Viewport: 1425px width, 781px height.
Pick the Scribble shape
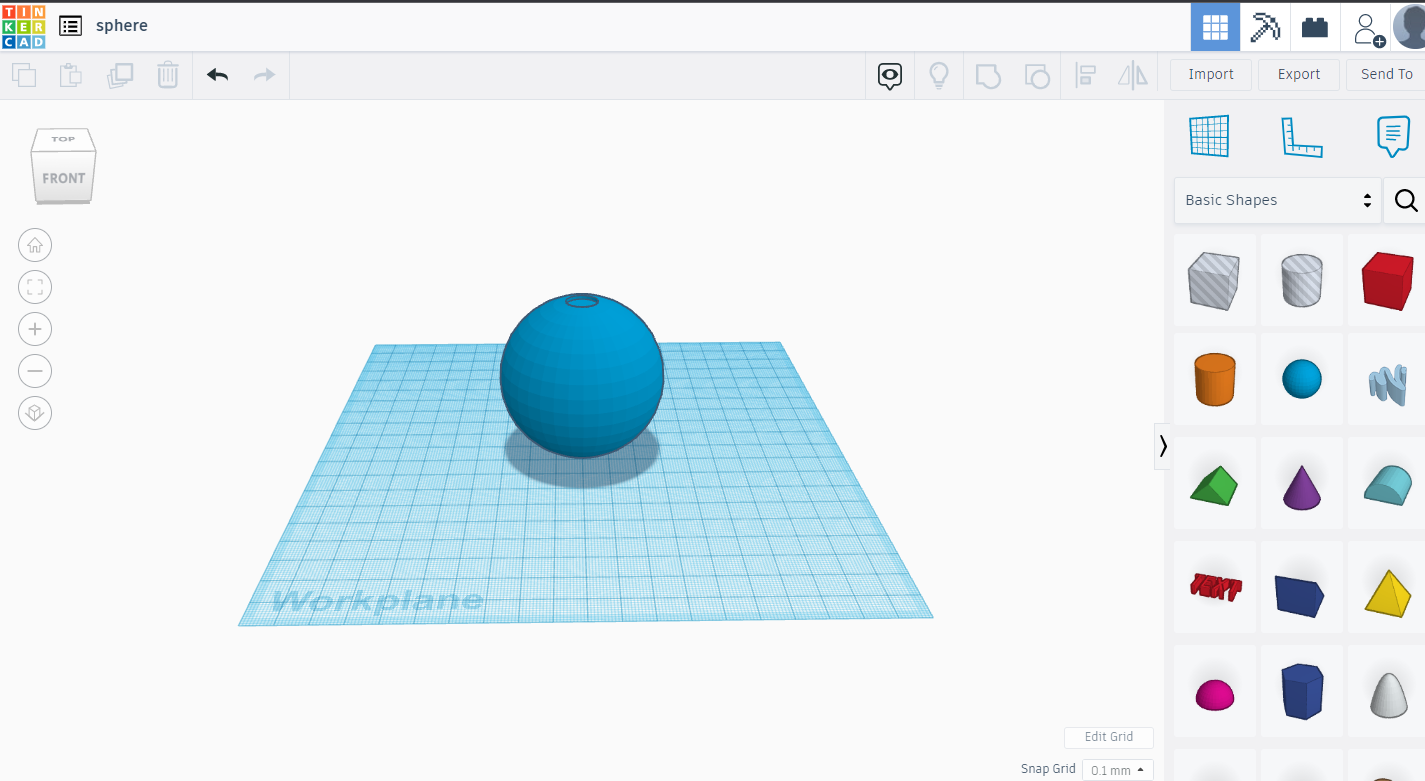click(x=1387, y=383)
